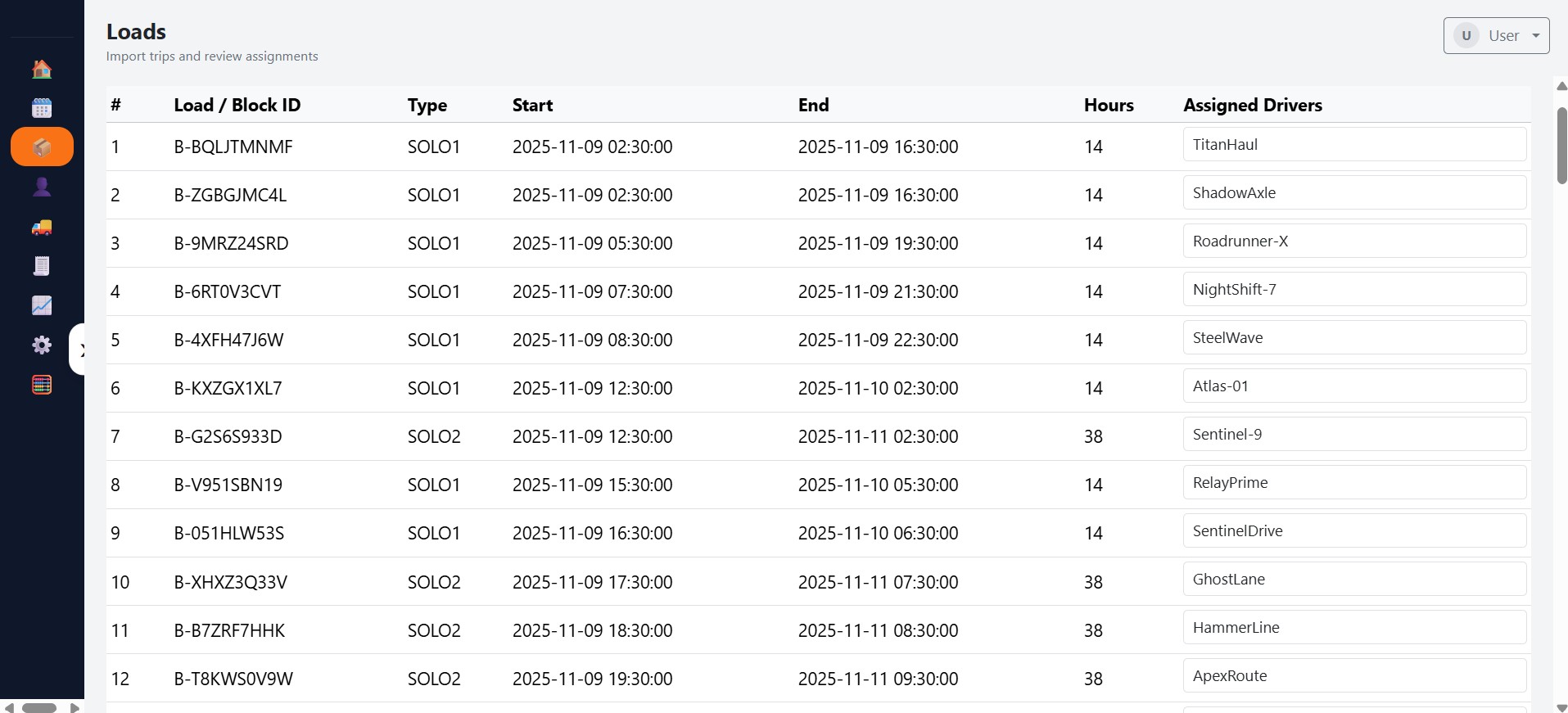
Task: Open the settings gear icon
Action: point(42,345)
